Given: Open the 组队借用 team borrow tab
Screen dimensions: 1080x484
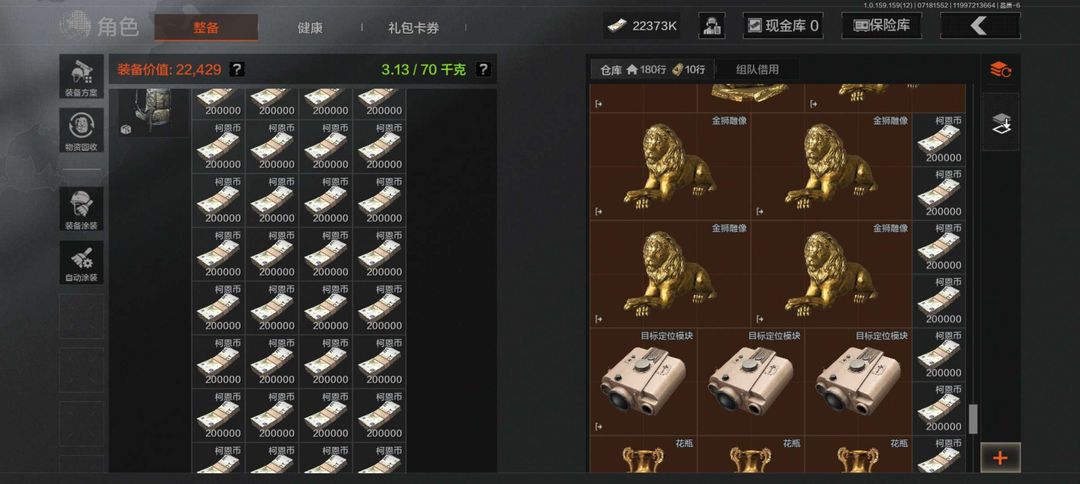Looking at the screenshot, I should (757, 70).
